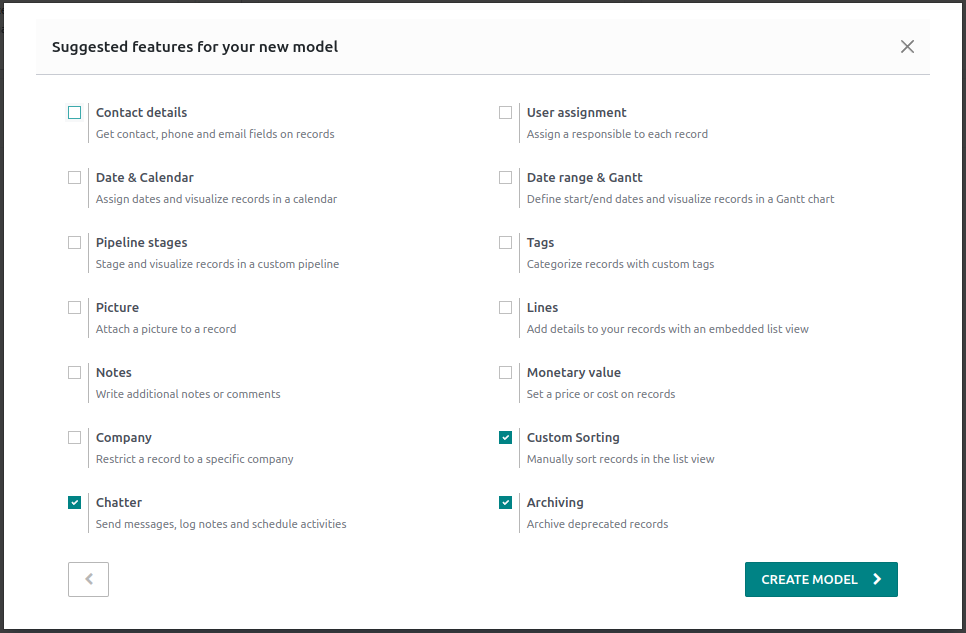966x633 pixels.
Task: Go back using the left chevron button
Action: click(x=88, y=579)
